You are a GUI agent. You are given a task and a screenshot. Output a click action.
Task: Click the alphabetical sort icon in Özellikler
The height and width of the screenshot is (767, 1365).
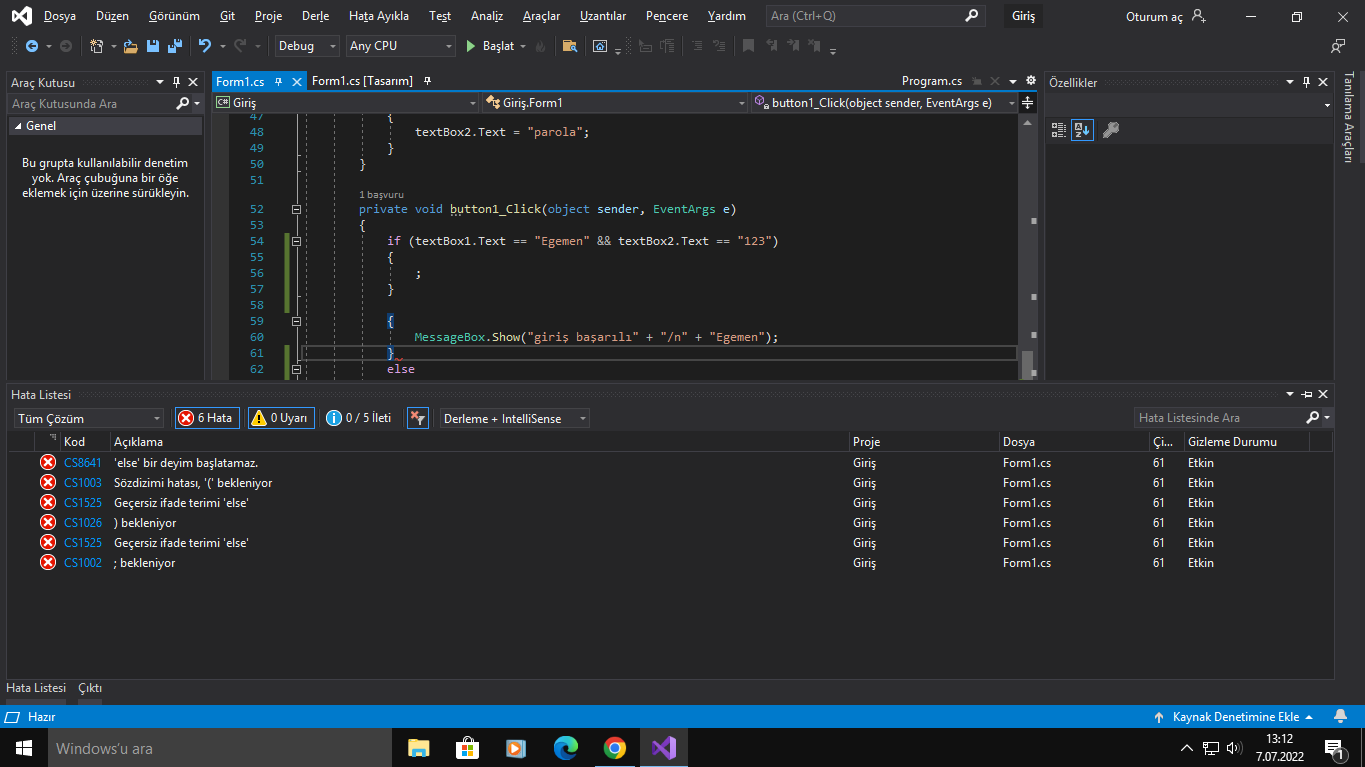[1082, 130]
